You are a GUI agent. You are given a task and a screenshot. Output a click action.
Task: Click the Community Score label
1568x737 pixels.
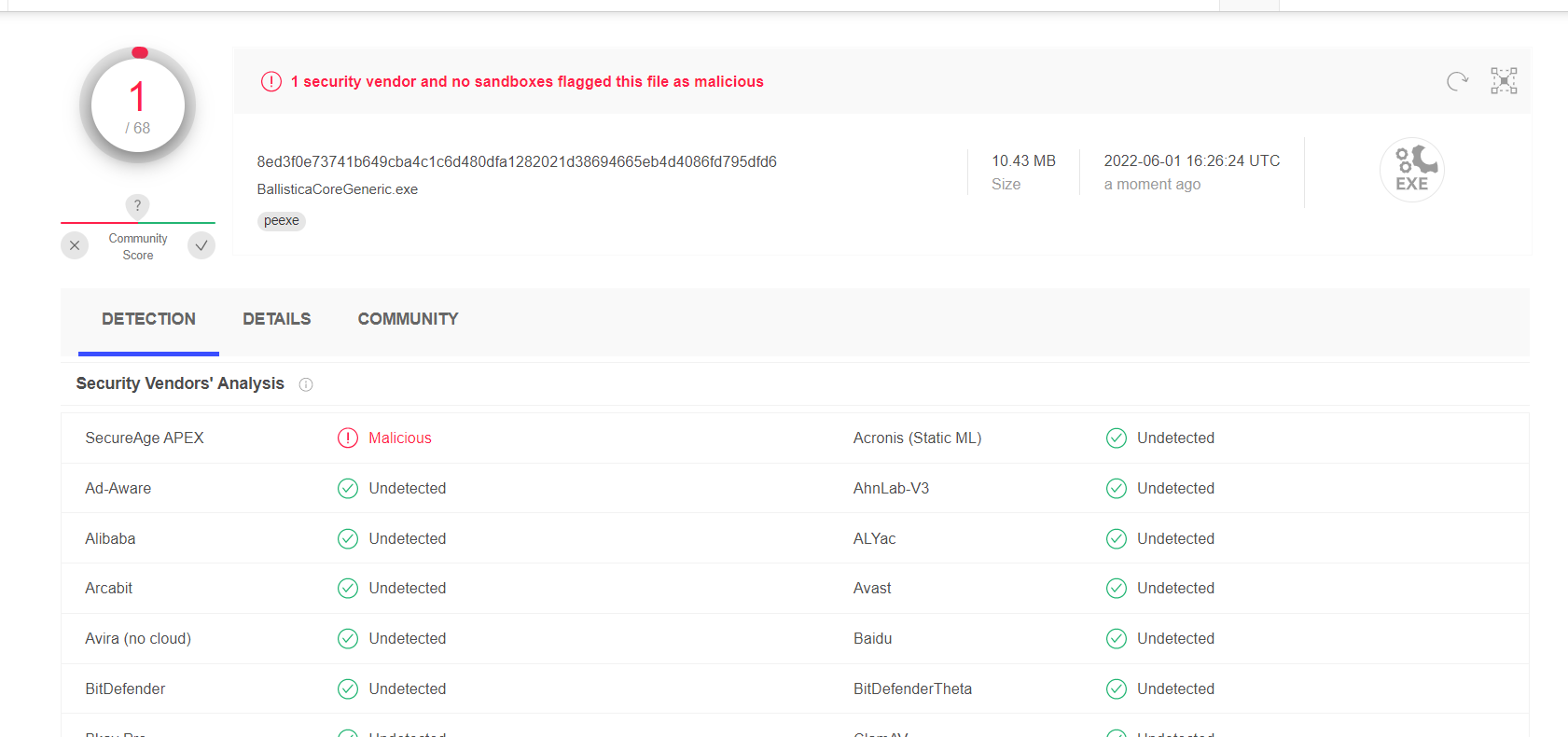click(x=138, y=246)
